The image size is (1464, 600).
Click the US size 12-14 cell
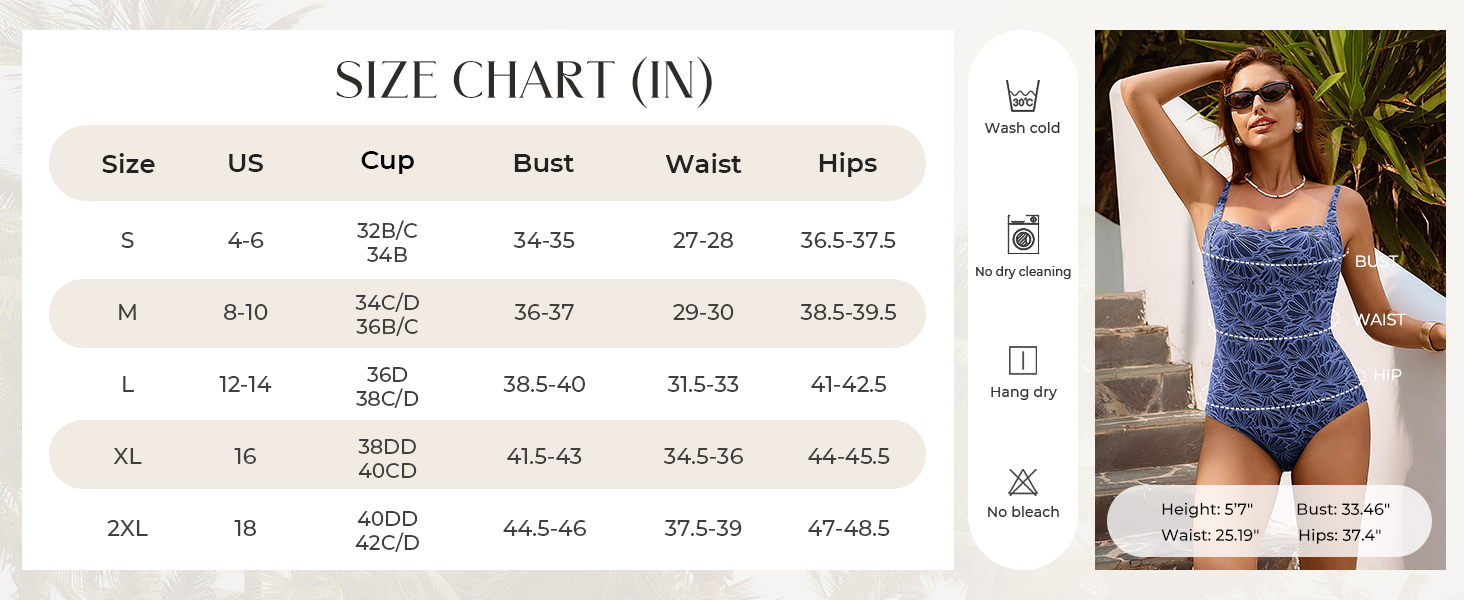245,384
